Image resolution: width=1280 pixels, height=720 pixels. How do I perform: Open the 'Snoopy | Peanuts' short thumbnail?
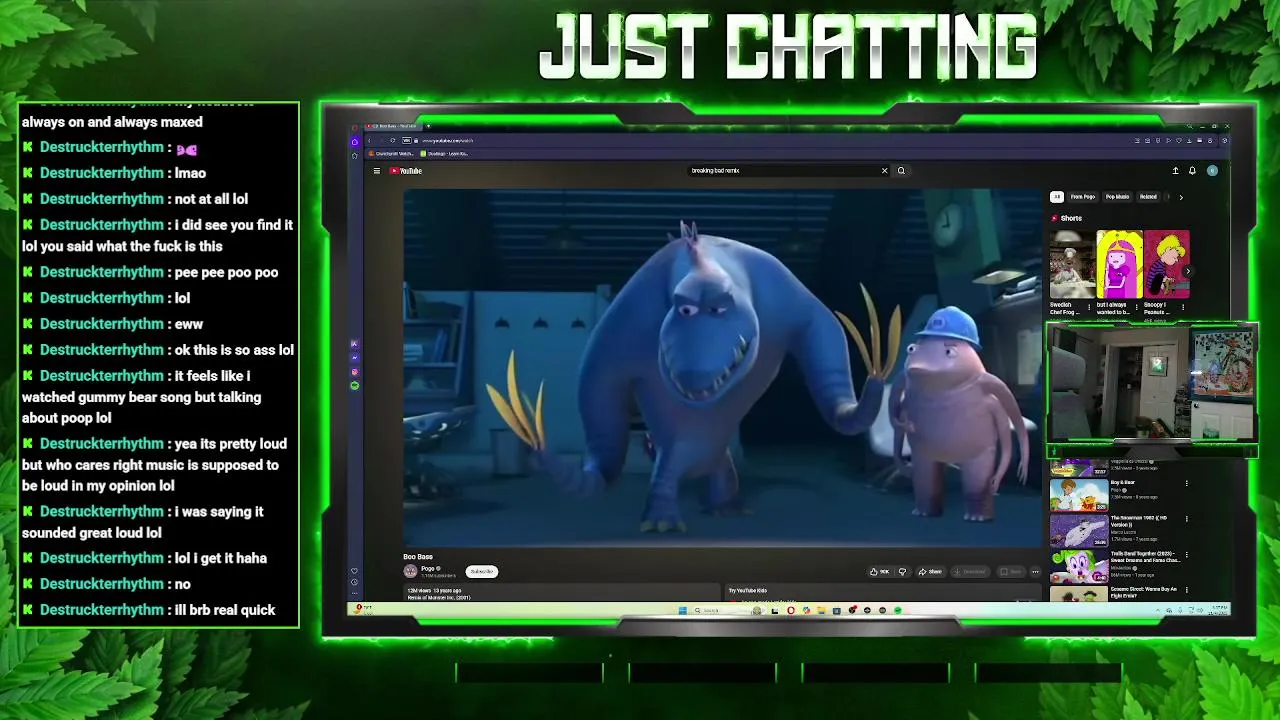tap(1166, 265)
